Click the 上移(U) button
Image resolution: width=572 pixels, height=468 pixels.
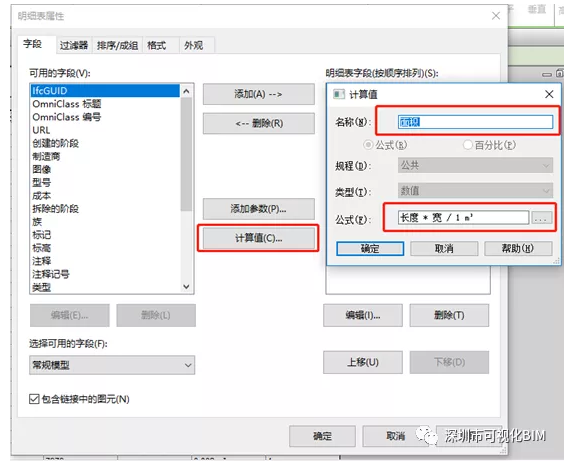(363, 363)
